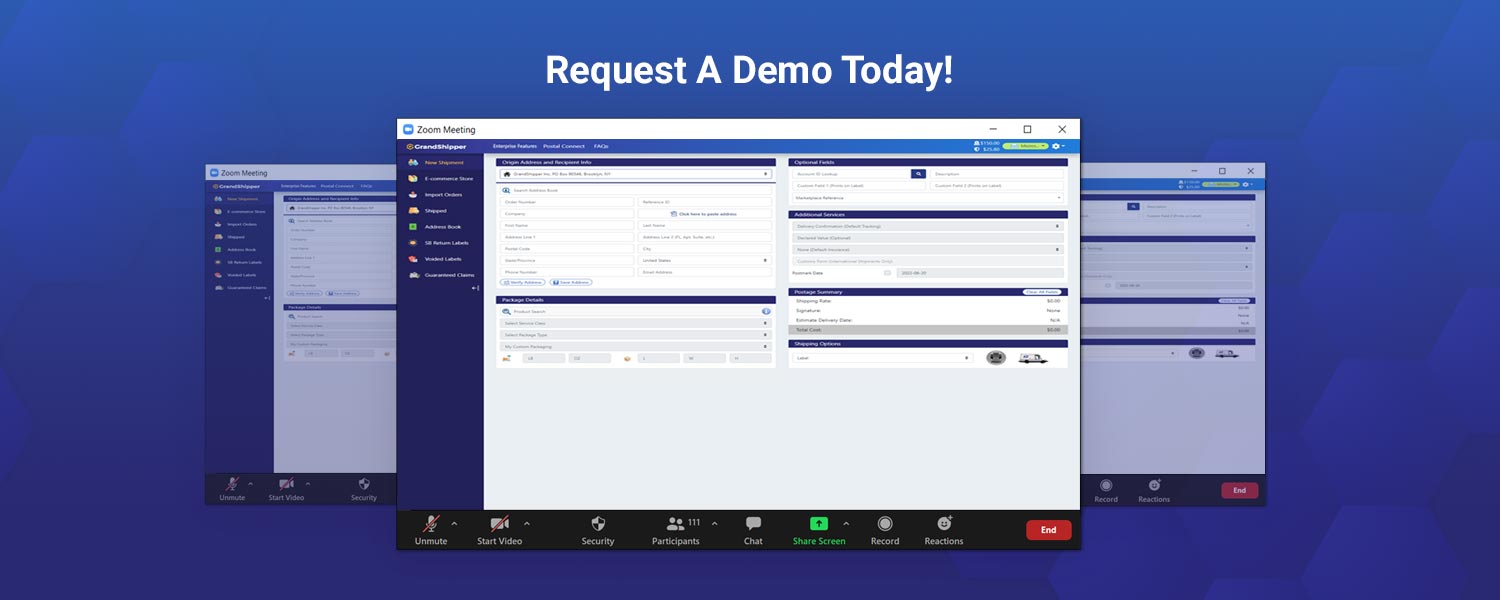Toggle the Postmark Date checkbox
1500x600 pixels.
[x=887, y=273]
